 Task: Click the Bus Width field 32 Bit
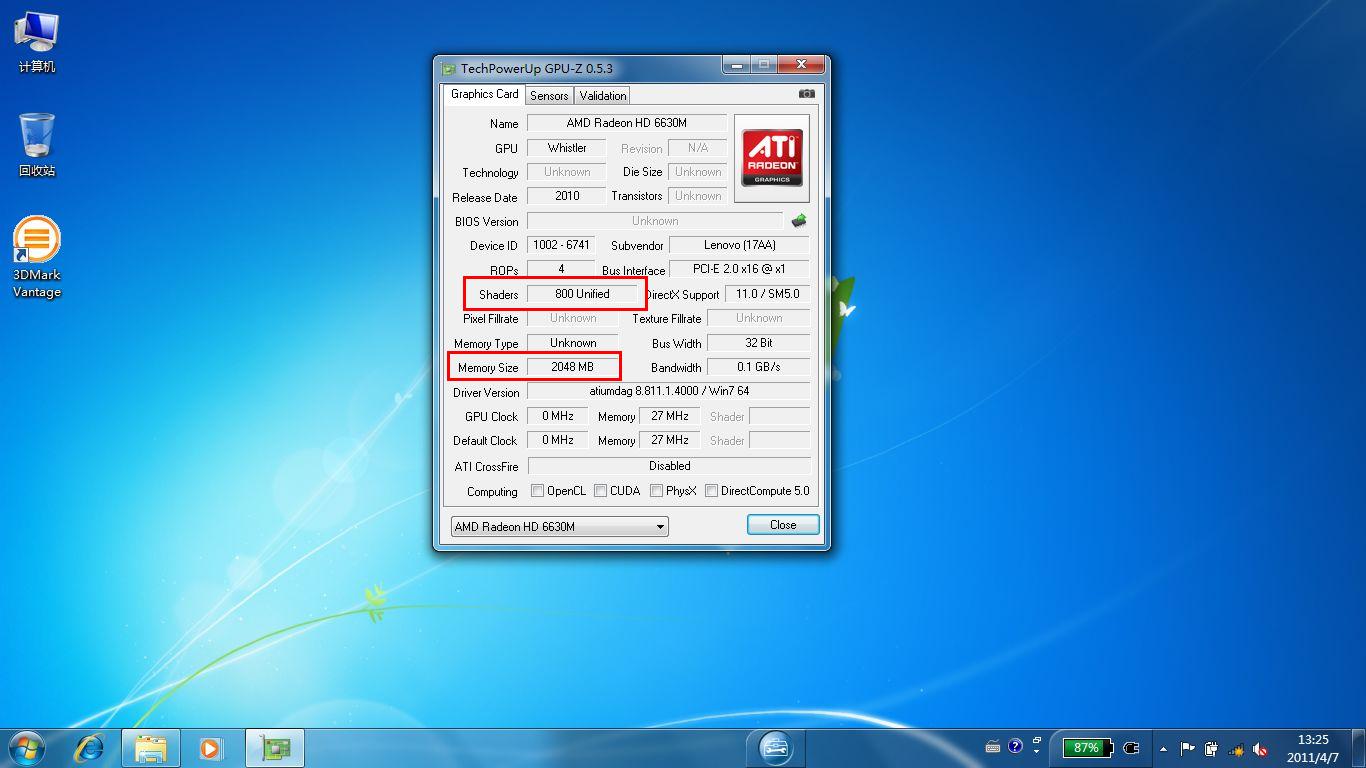click(x=758, y=342)
